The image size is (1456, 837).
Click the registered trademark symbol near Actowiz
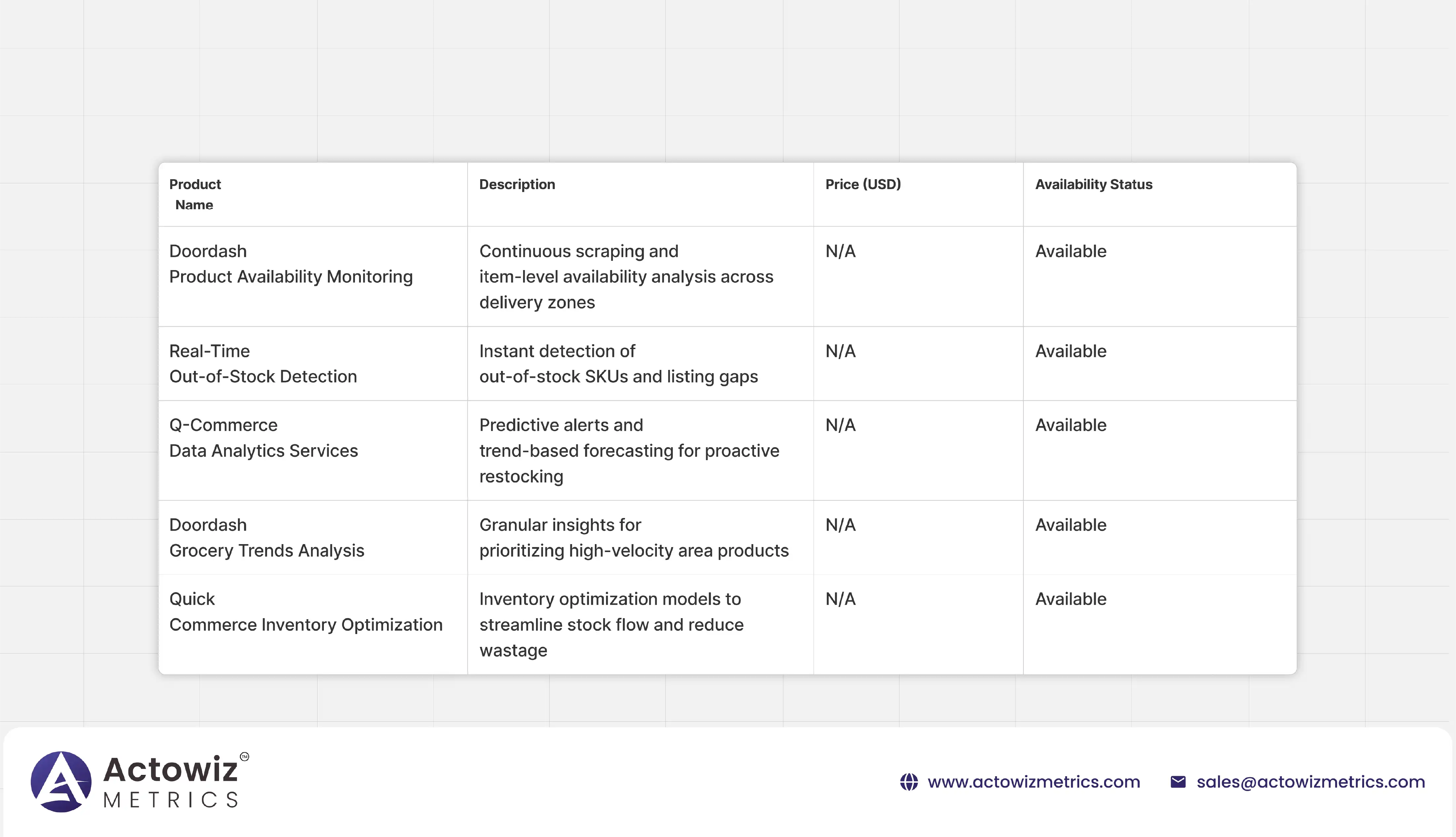tap(244, 757)
